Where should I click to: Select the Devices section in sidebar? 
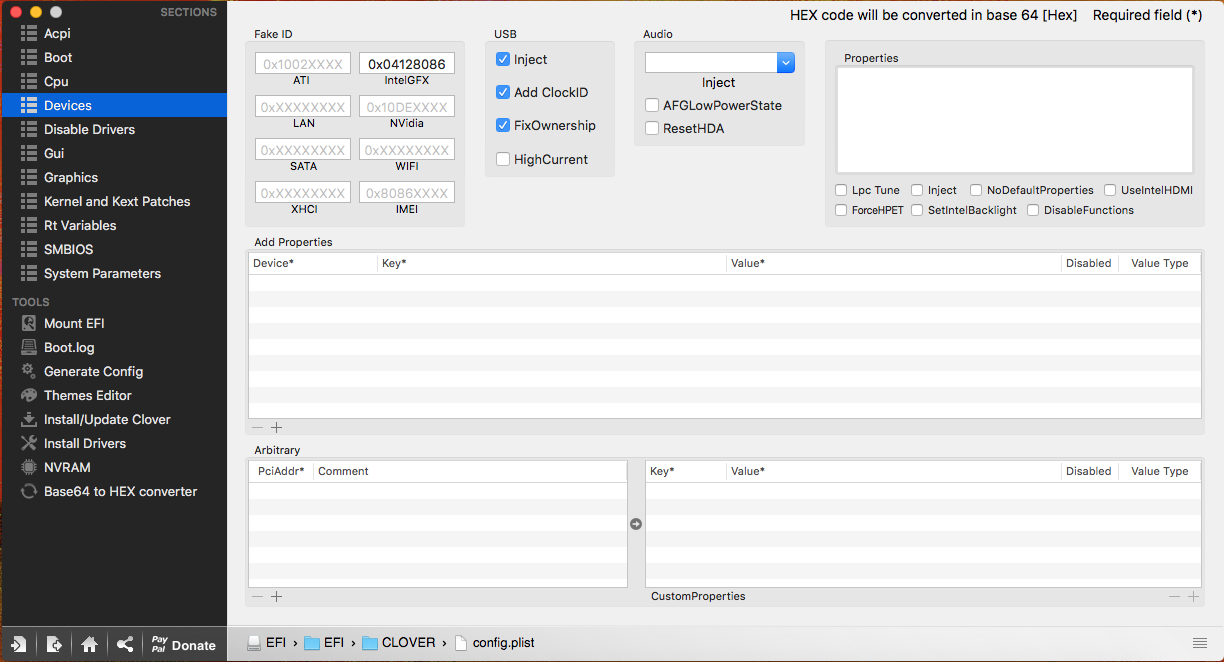click(x=113, y=105)
